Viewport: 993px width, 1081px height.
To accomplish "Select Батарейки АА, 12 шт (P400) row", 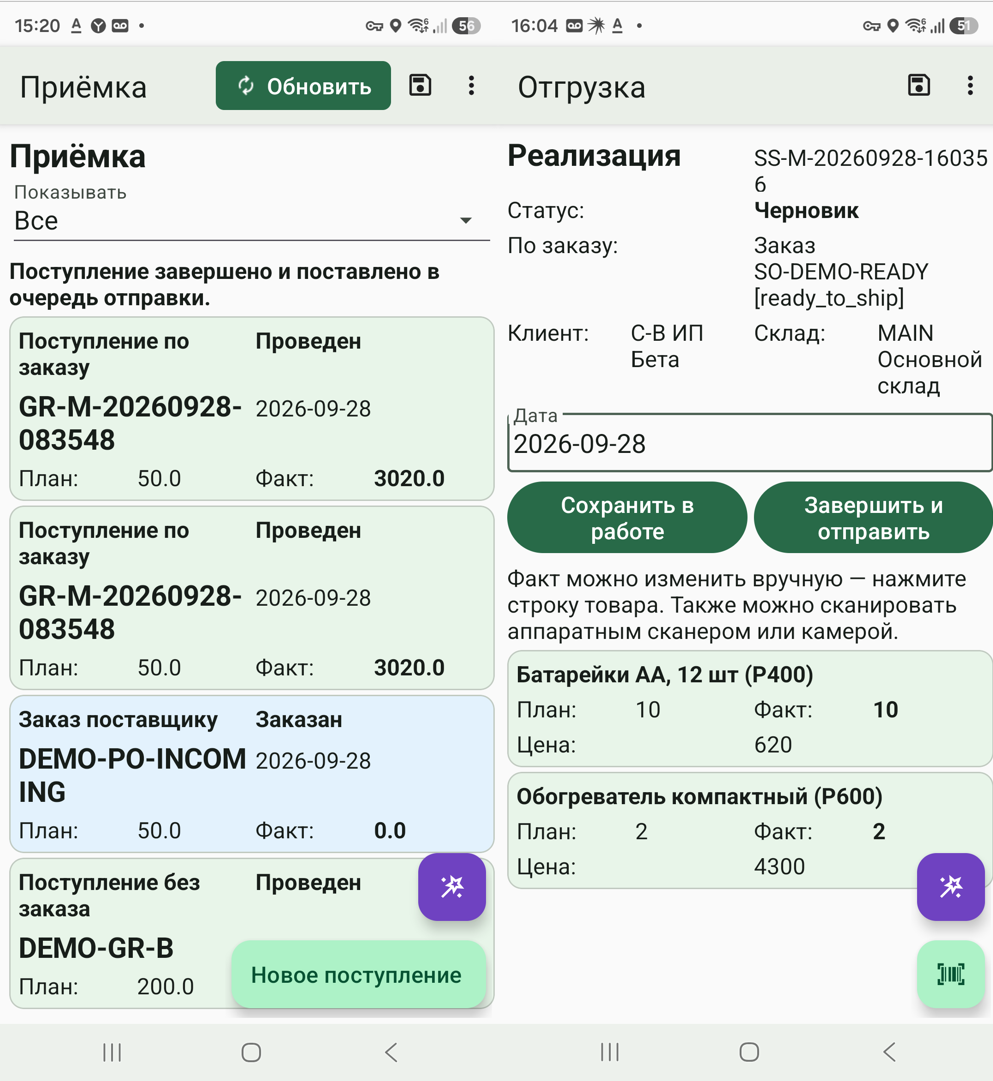I will click(x=750, y=709).
